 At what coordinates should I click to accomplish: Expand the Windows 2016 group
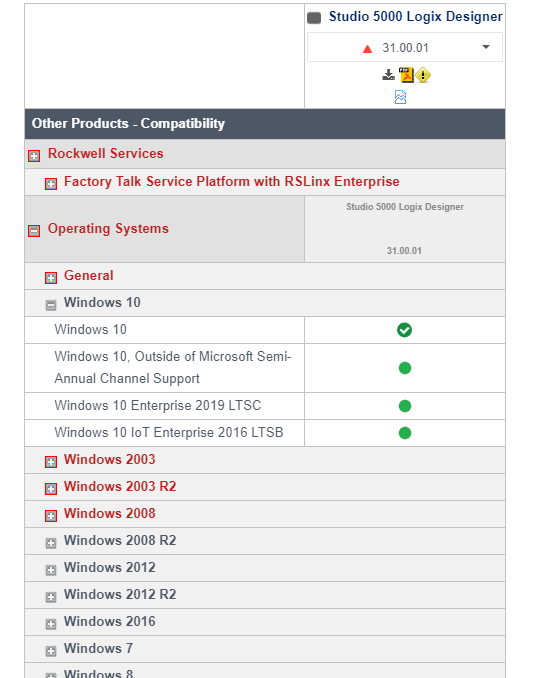point(51,624)
